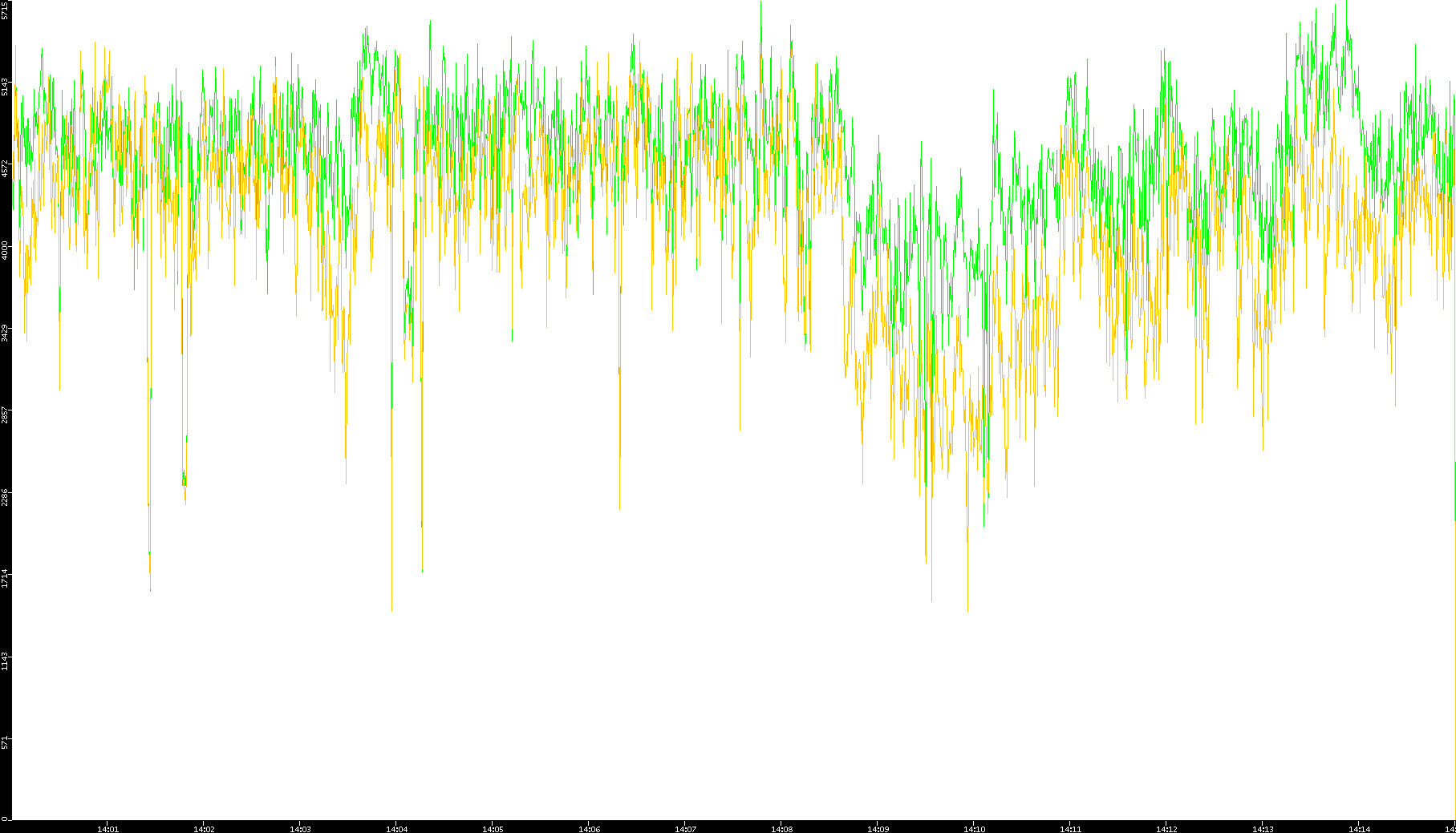Click the 571 y-axis label
This screenshot has width=1456, height=833.
5,743
